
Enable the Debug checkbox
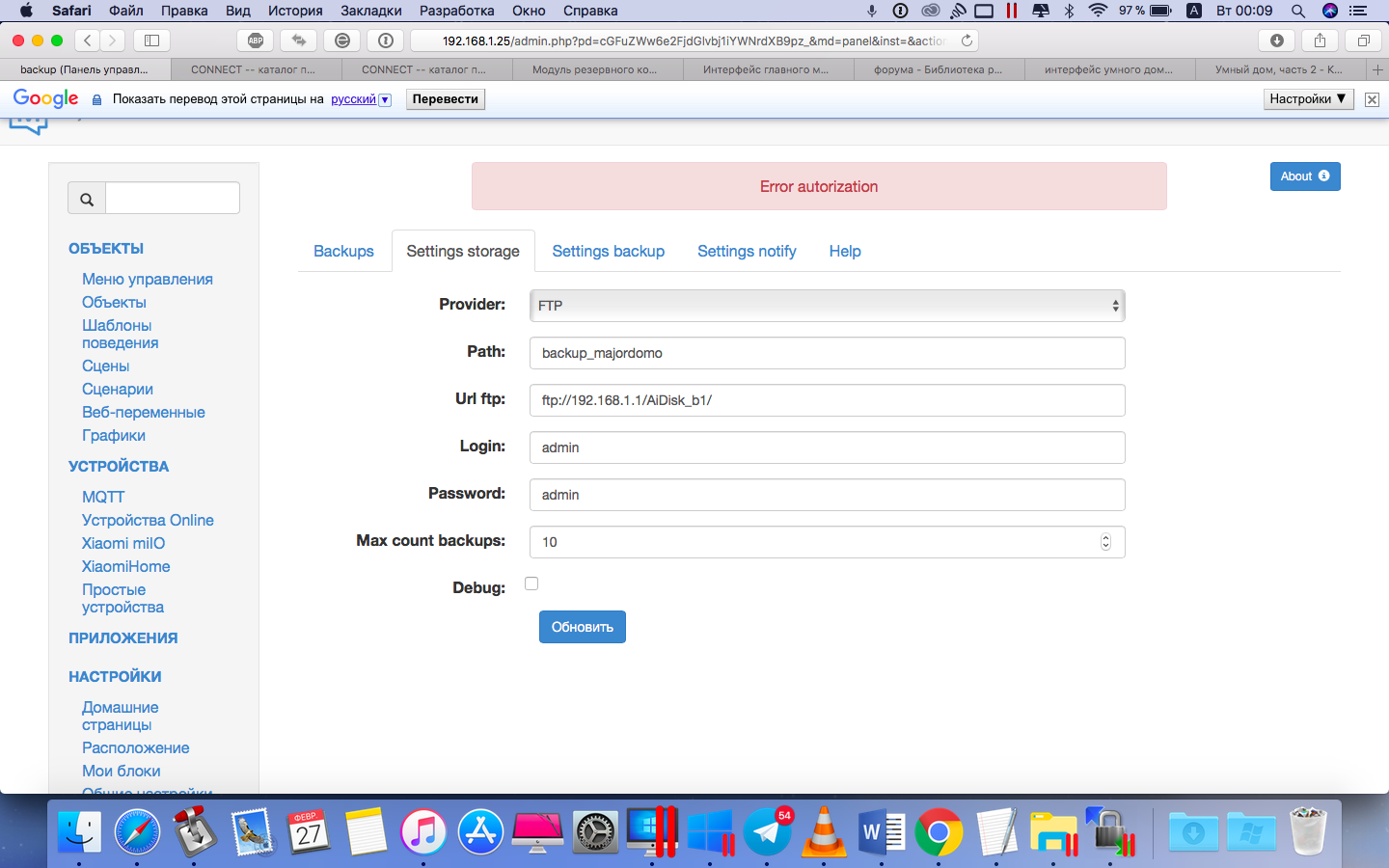[531, 583]
